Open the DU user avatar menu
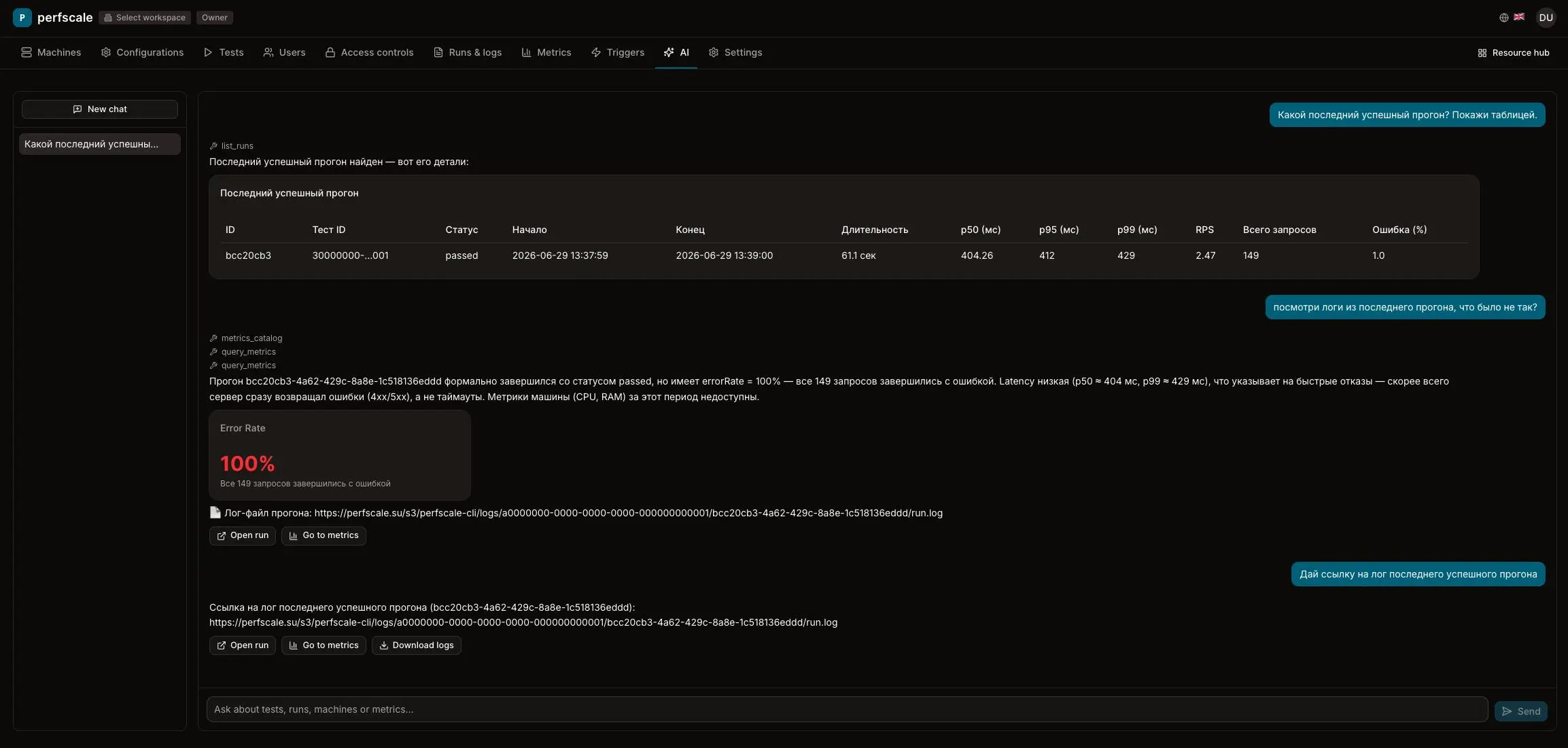The image size is (1568, 748). [x=1546, y=18]
